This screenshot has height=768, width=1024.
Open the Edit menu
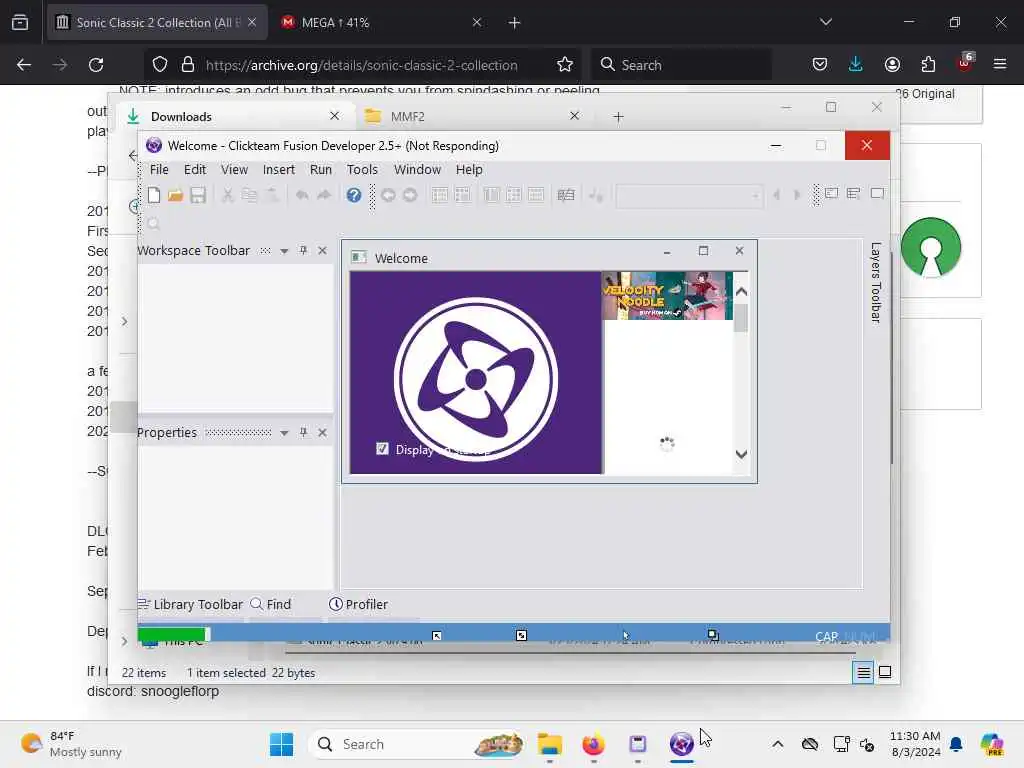(x=195, y=169)
